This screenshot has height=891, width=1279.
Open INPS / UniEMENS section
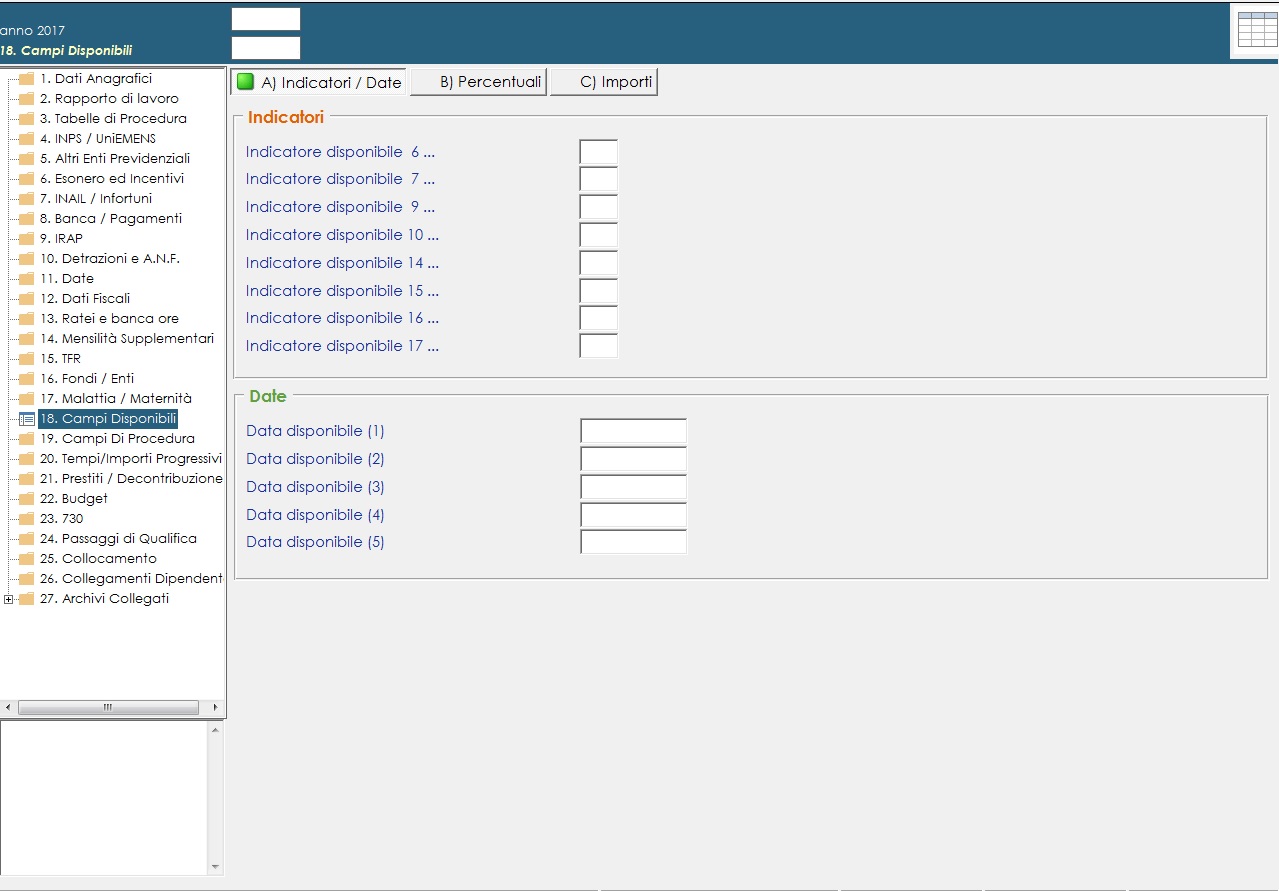[x=105, y=139]
